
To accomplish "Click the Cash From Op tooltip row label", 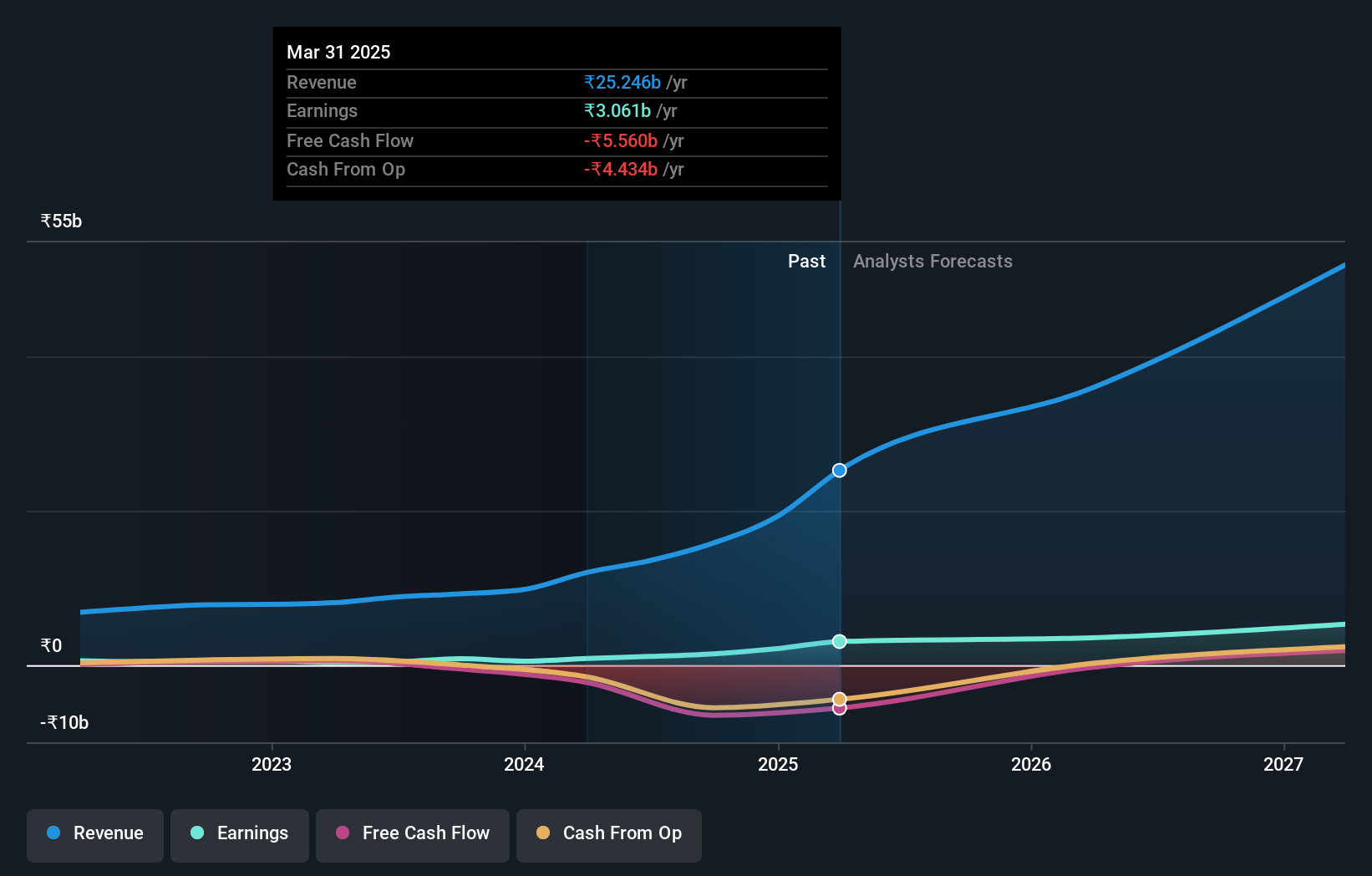I will click(346, 169).
